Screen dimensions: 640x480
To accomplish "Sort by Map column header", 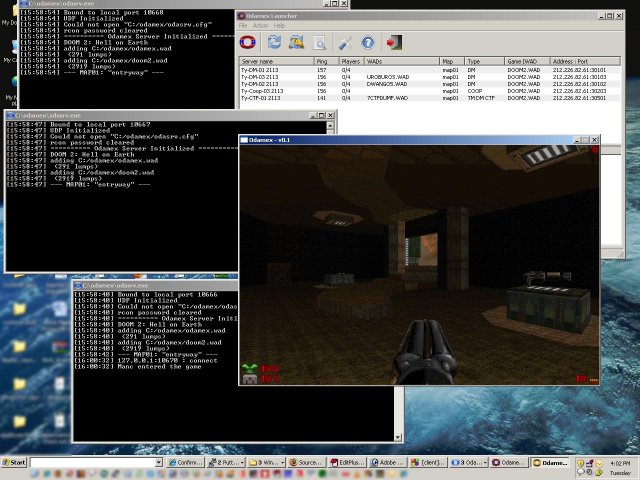I will 452,61.
